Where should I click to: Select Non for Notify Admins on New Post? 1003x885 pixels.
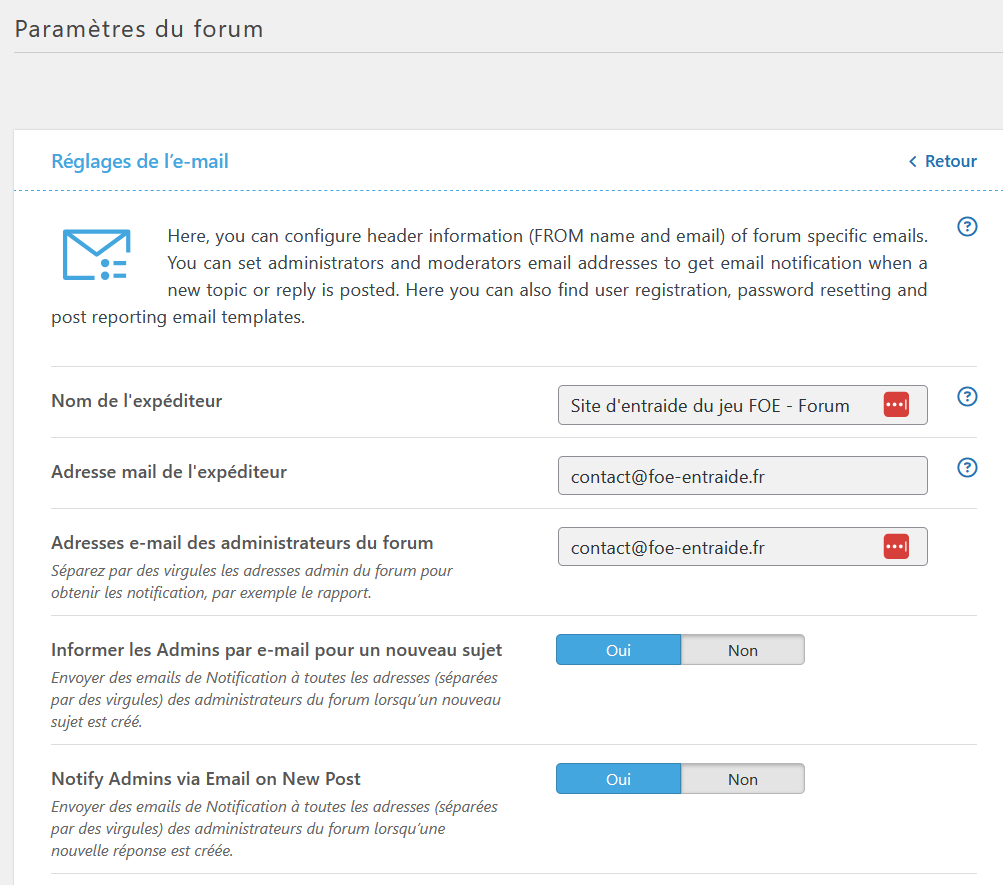(742, 779)
